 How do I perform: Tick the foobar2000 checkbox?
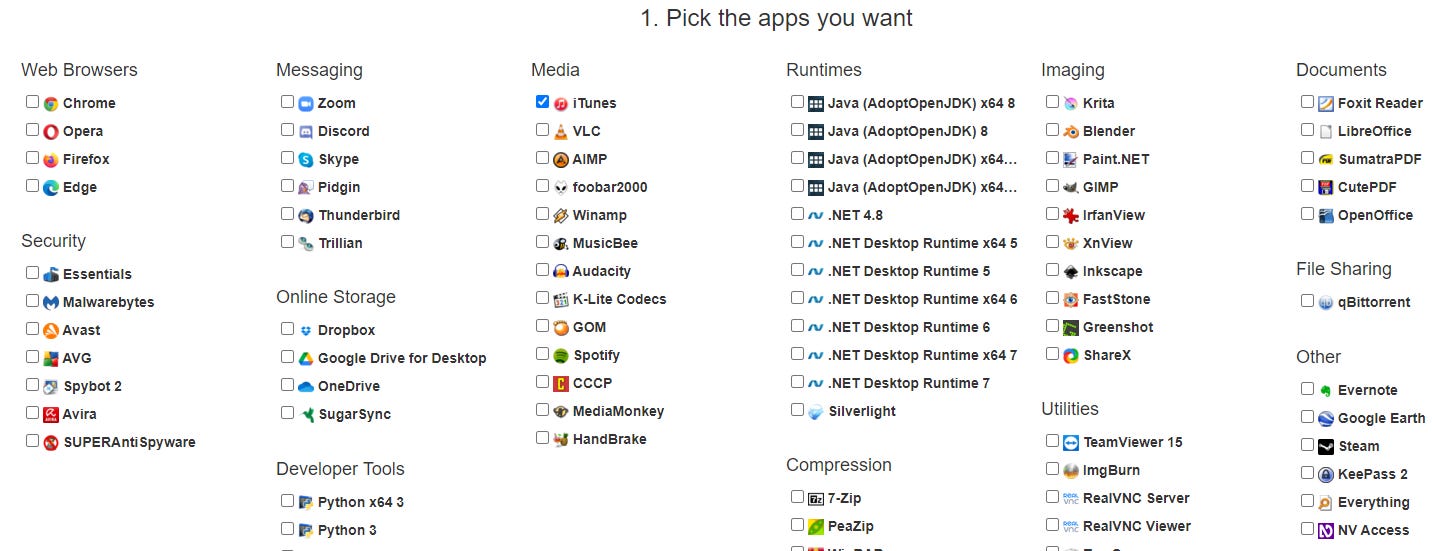(542, 186)
